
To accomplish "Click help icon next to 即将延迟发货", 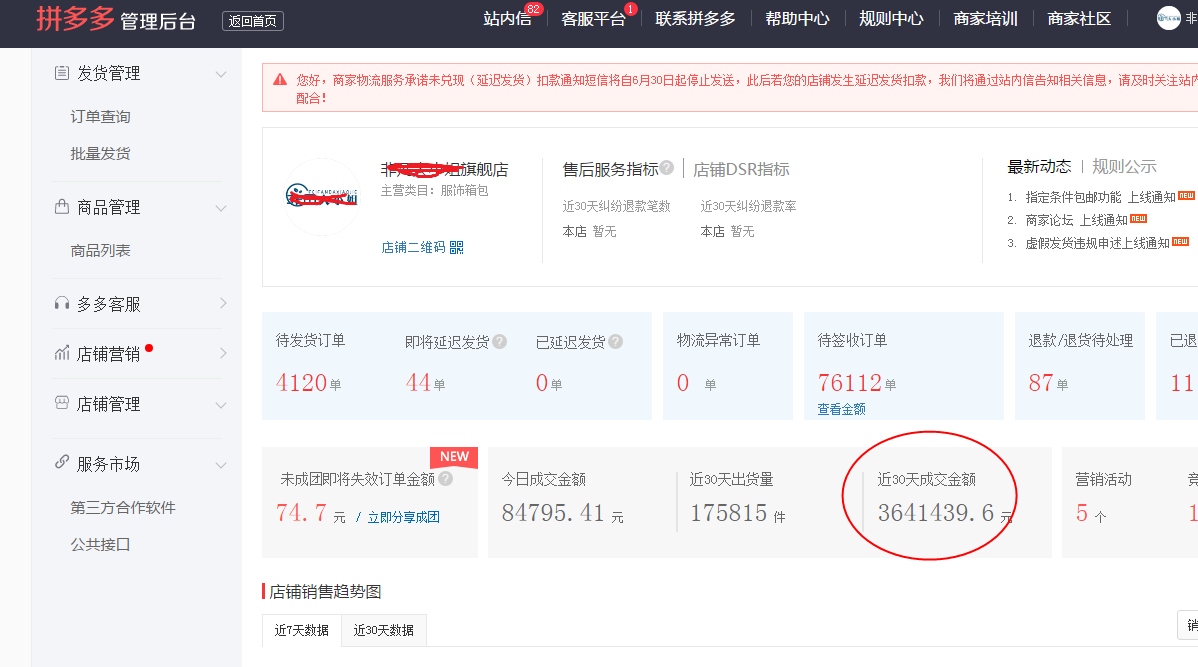I will (x=500, y=342).
